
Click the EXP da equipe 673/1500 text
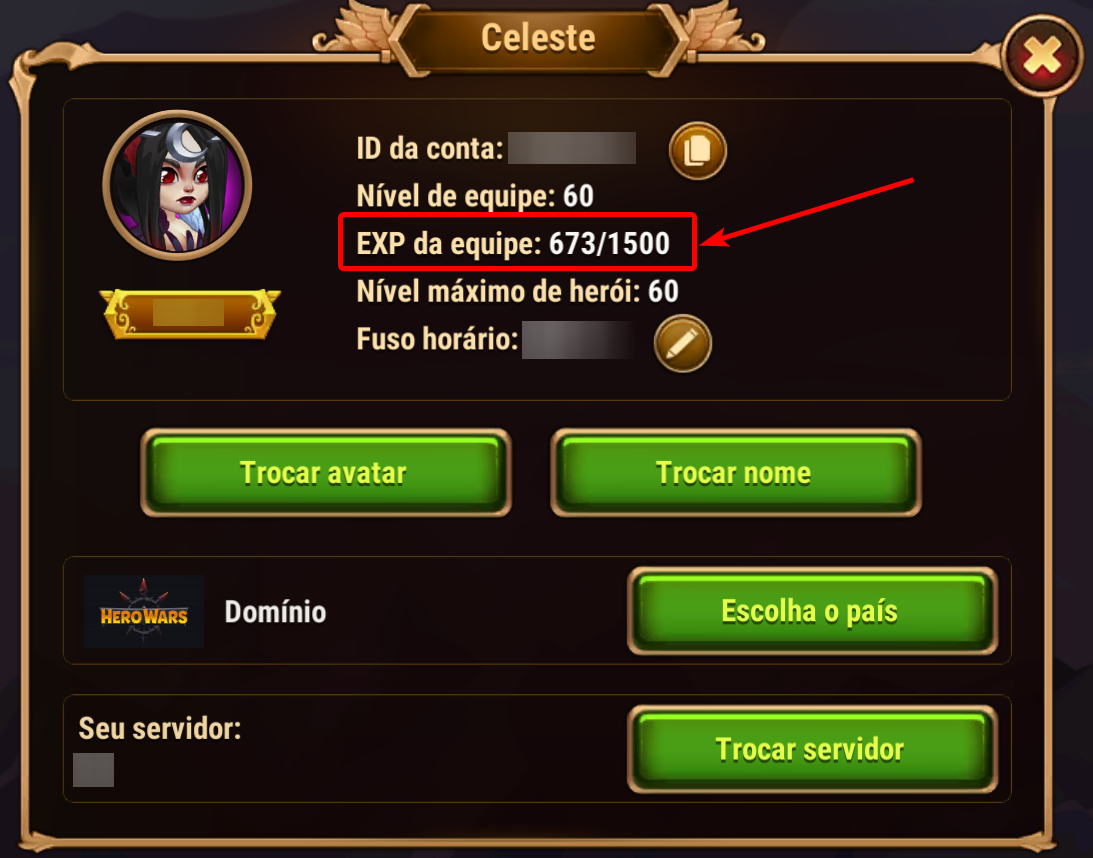coord(513,243)
